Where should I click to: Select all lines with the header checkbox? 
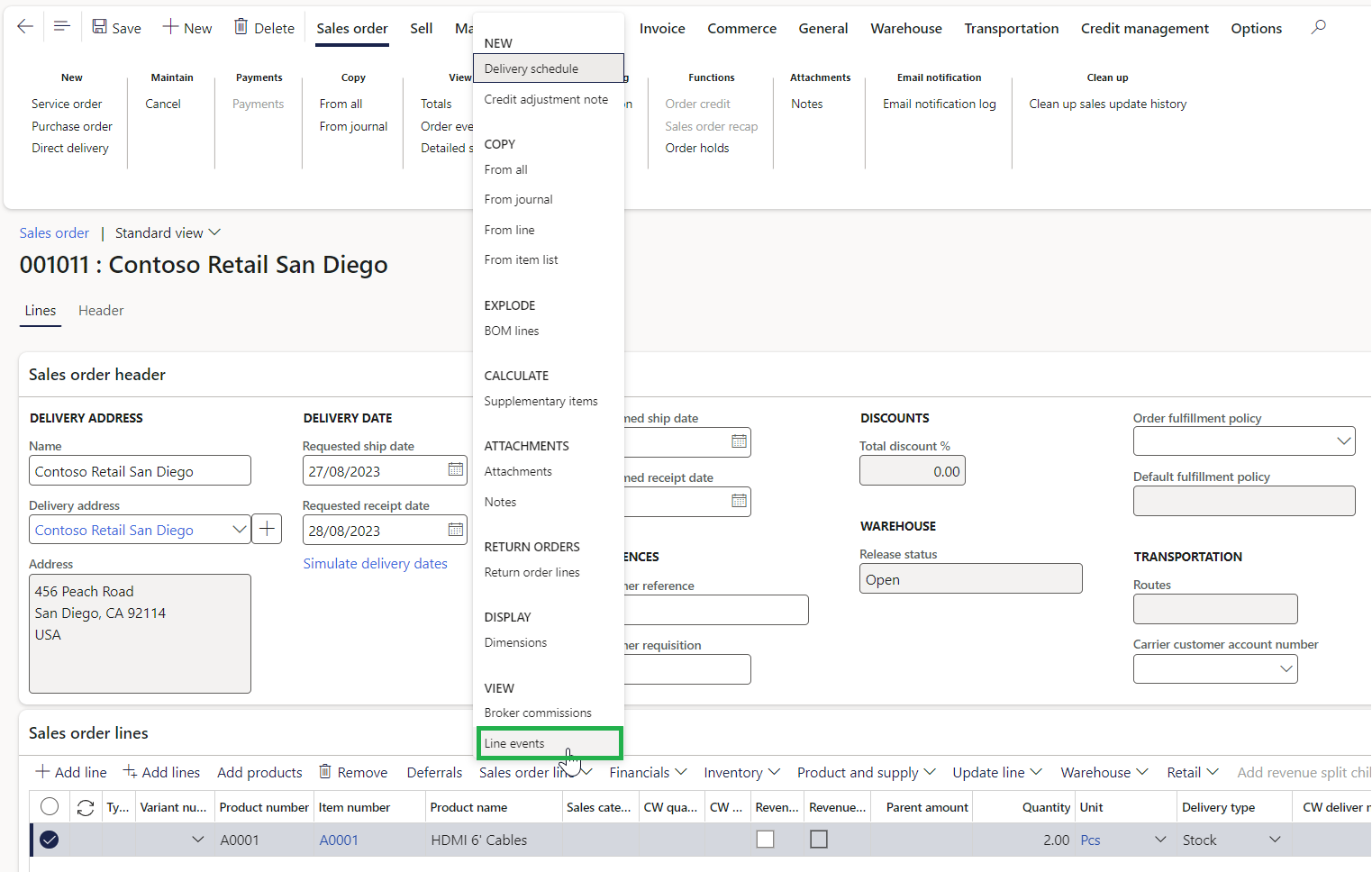(50, 806)
